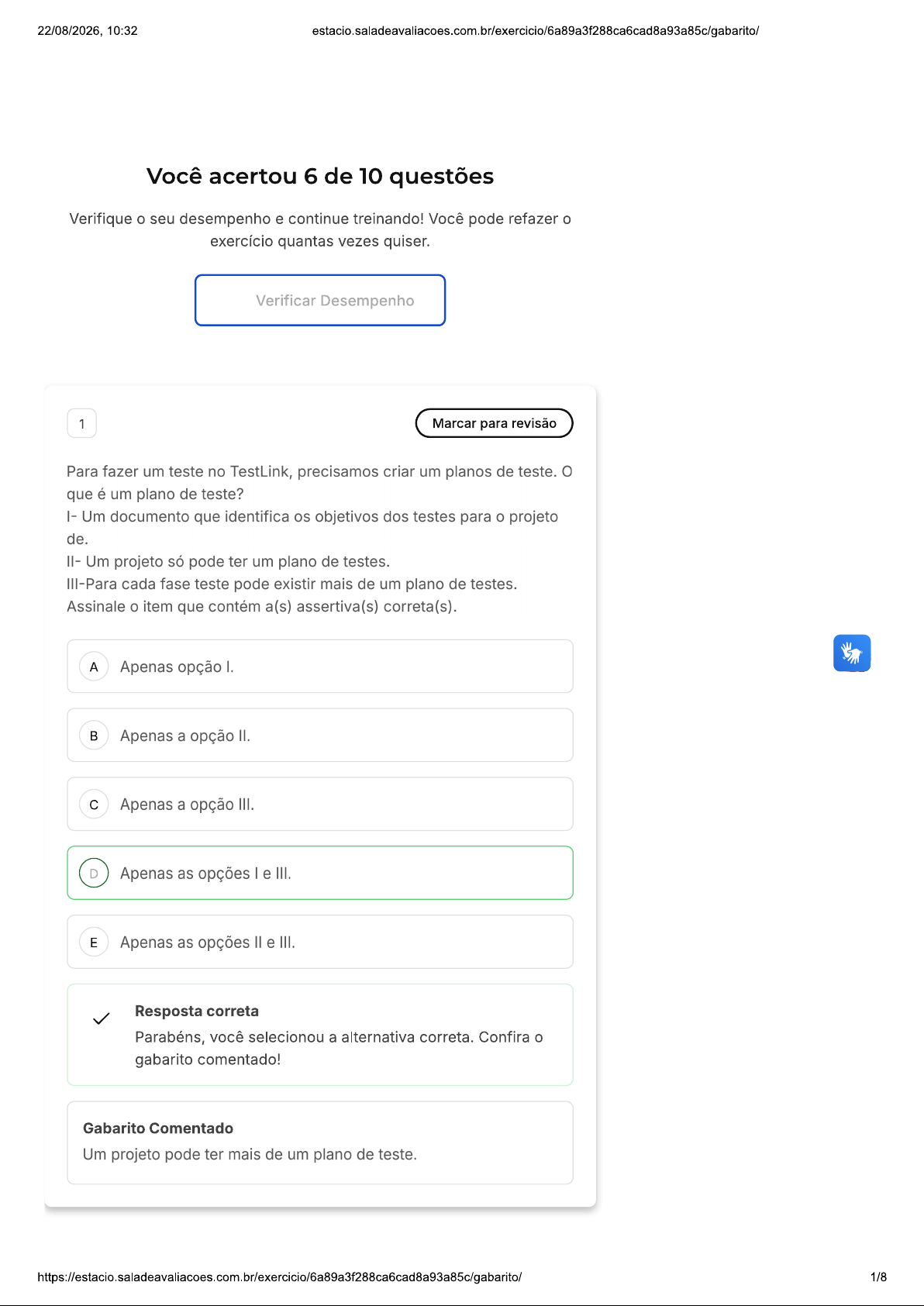Open the gabarito URL link in footer
This screenshot has height=1306, width=924.
point(280,1277)
